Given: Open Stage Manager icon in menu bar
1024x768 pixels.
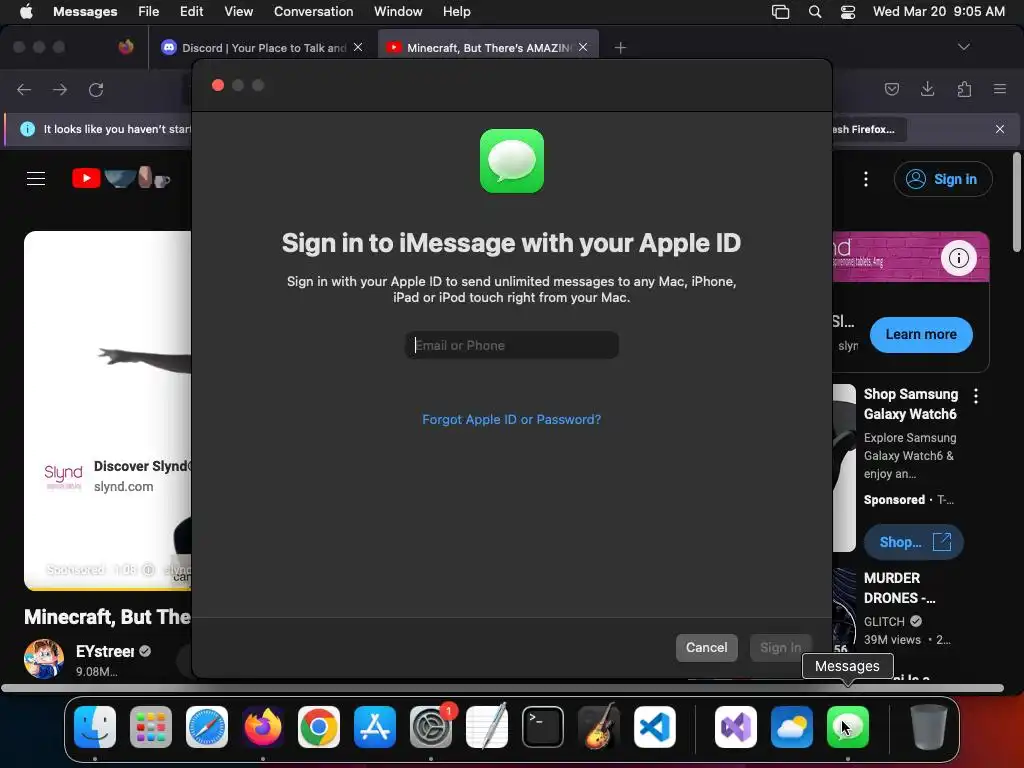Looking at the screenshot, I should pyautogui.click(x=780, y=12).
